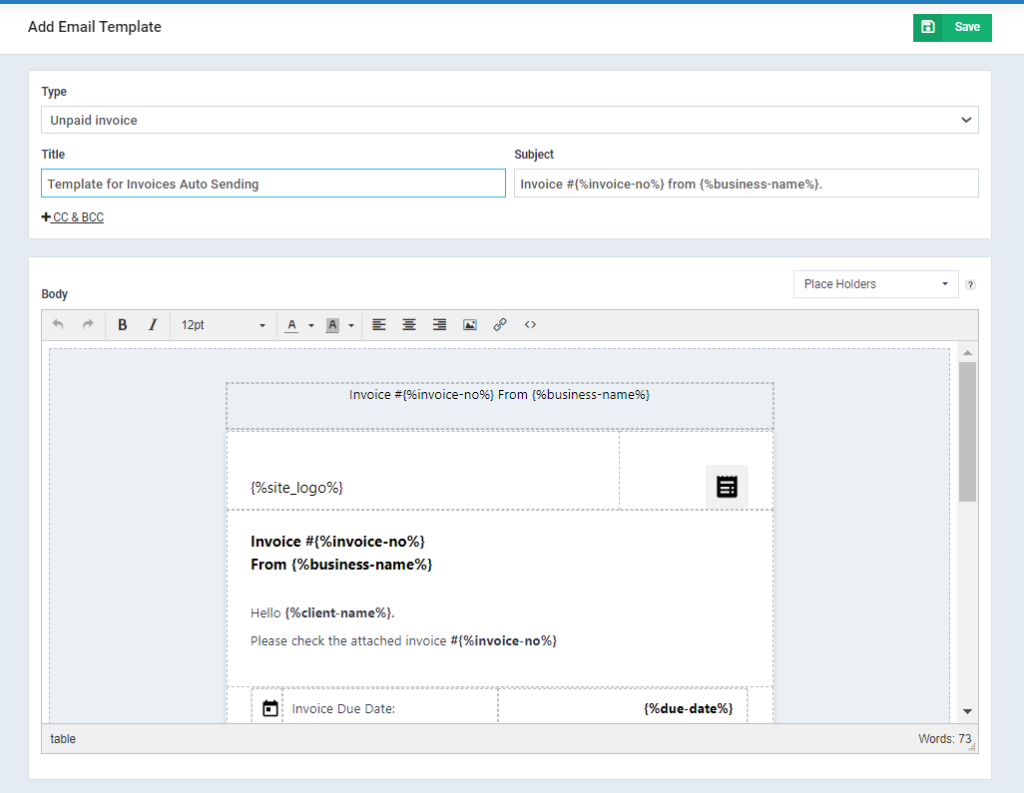Click the calendar icon beside Invoice Due Date
Viewport: 1024px width, 793px height.
click(x=270, y=708)
